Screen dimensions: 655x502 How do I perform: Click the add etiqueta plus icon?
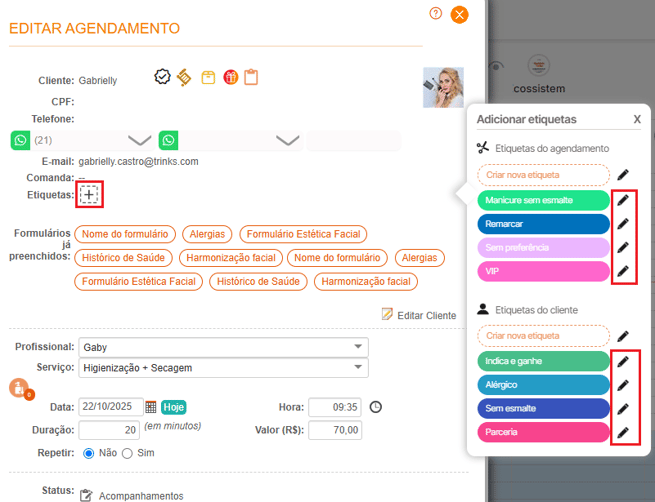coord(90,194)
